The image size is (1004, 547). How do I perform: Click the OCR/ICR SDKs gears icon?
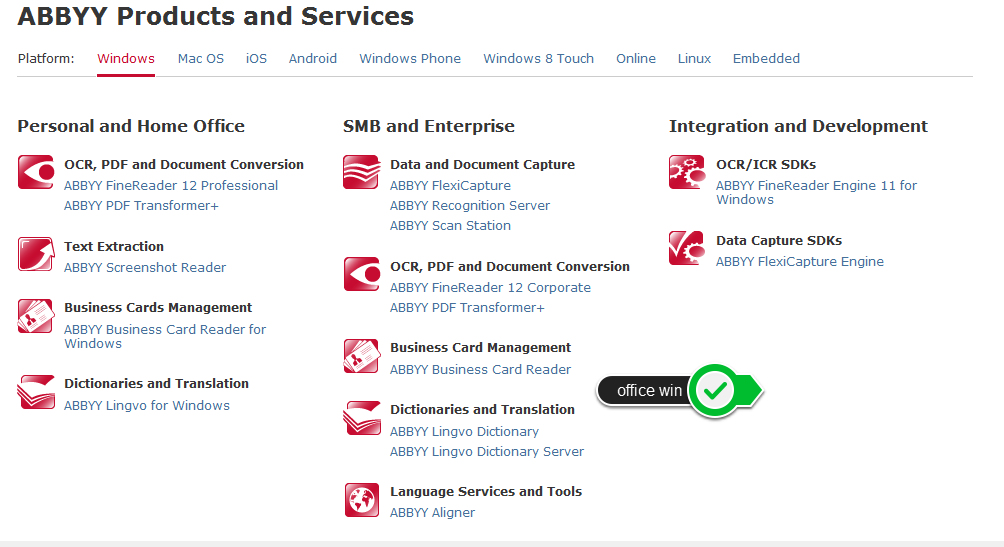686,172
